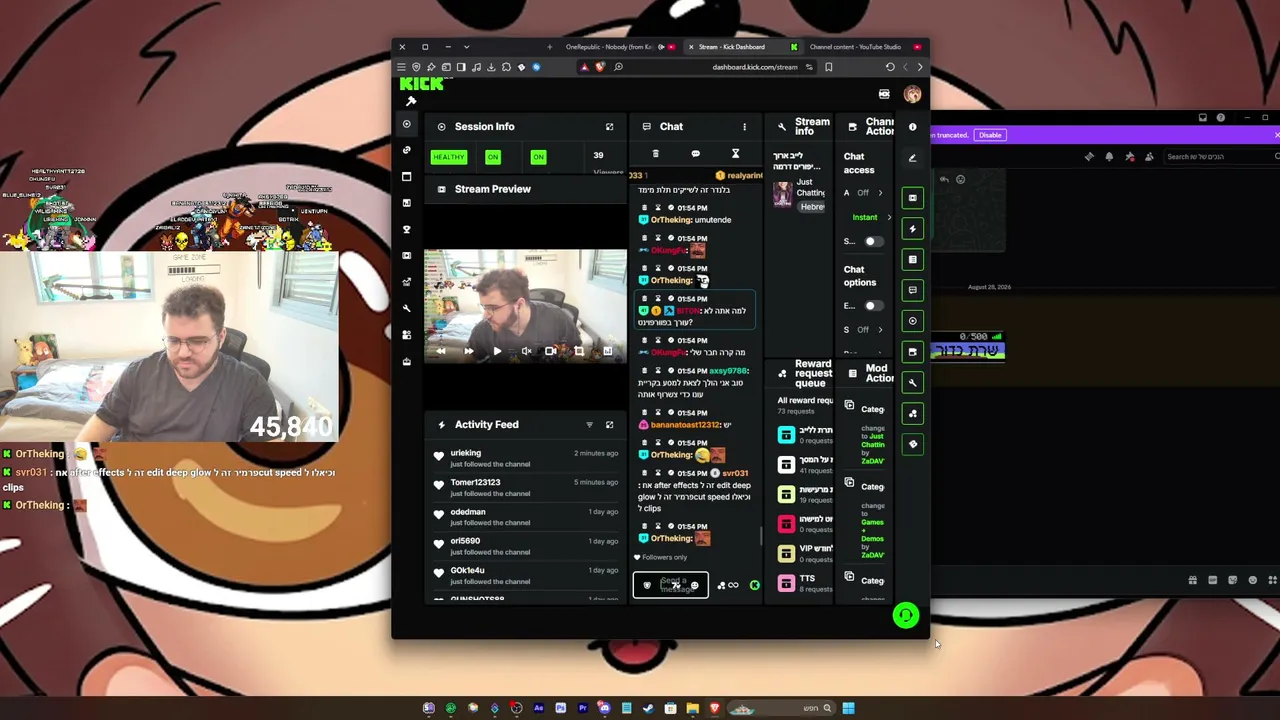Image resolution: width=1280 pixels, height=720 pixels.
Task: Toggle the chat widget button
Action: tap(912, 290)
